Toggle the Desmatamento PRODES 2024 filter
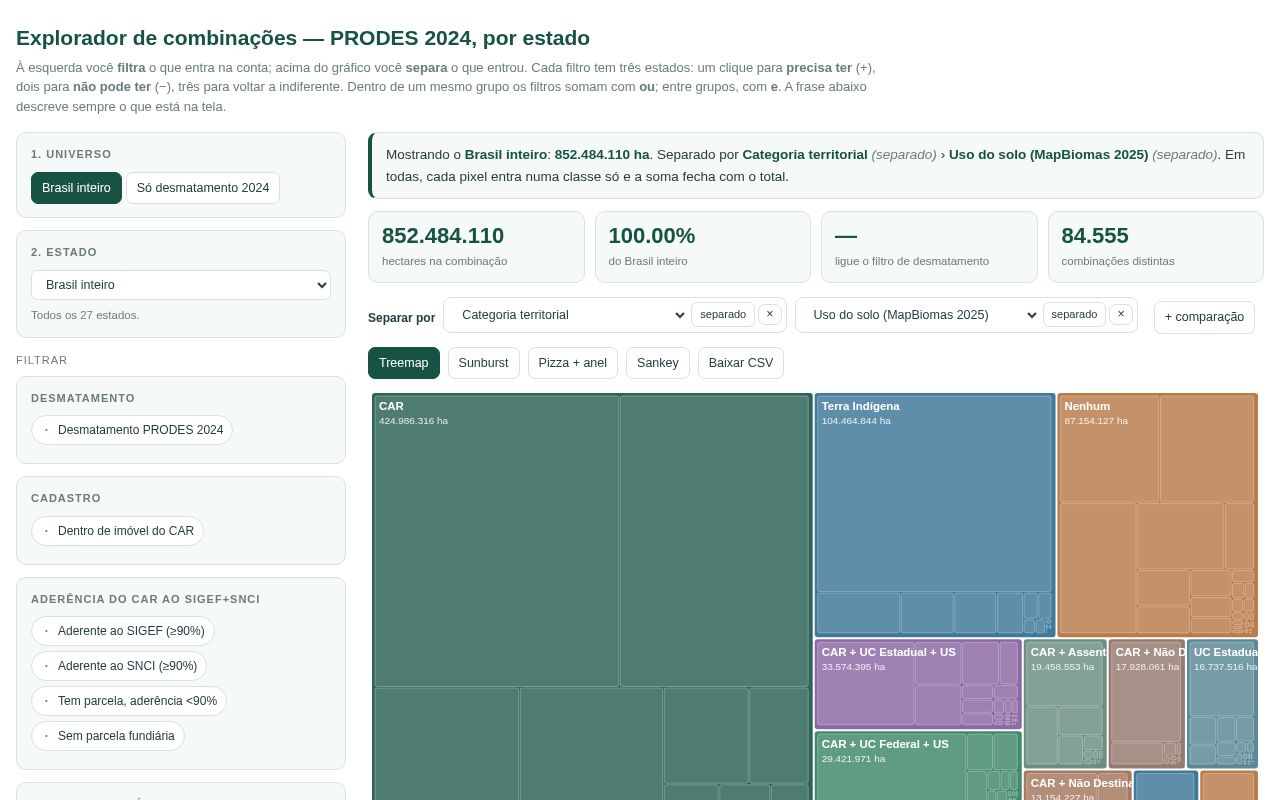The height and width of the screenshot is (800, 1280). 132,430
